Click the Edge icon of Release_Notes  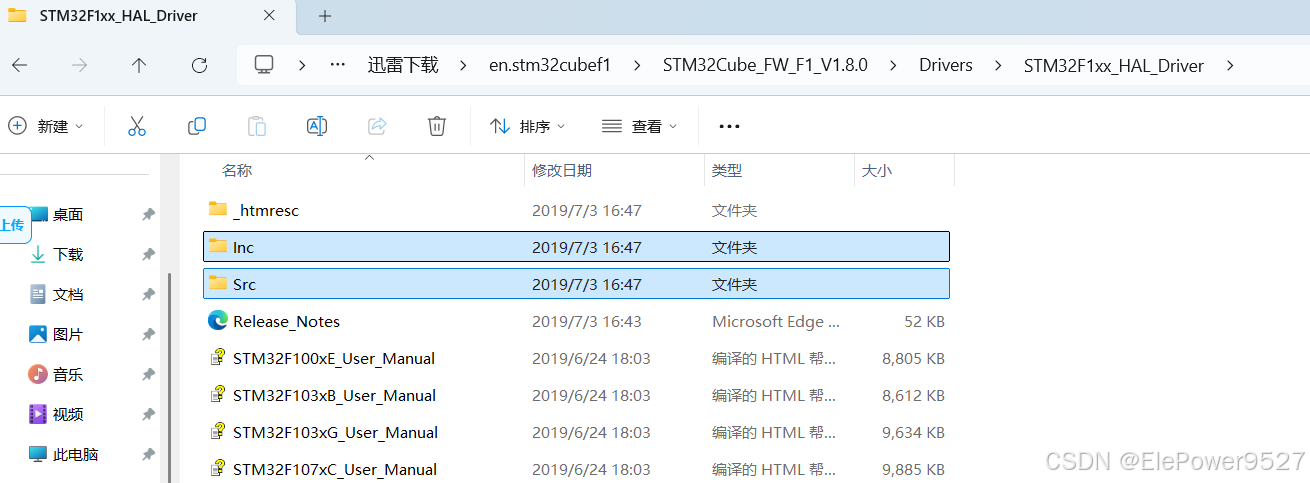coord(218,321)
